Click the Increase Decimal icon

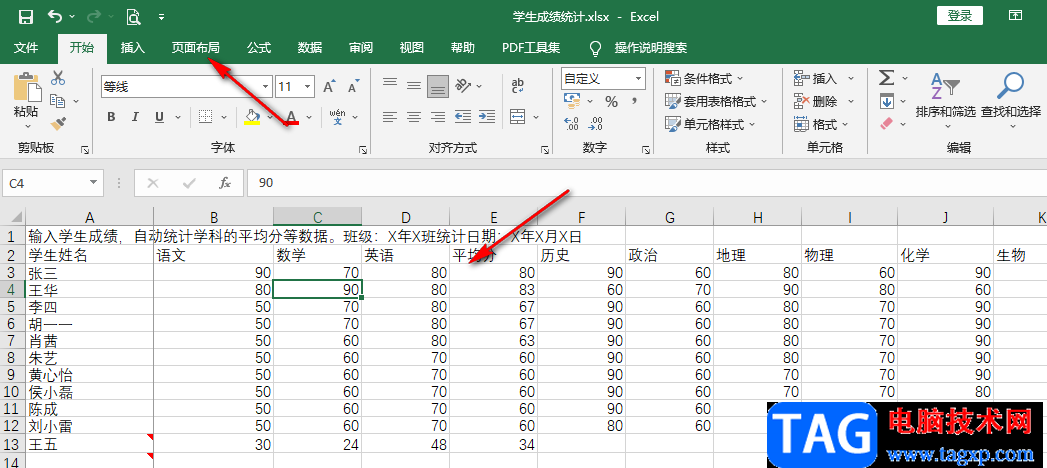coord(572,124)
